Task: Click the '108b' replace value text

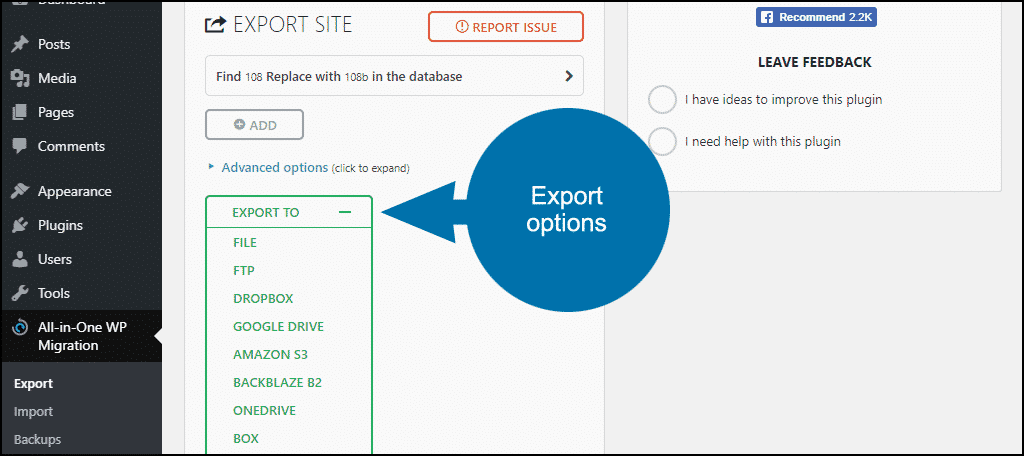Action: [x=357, y=77]
